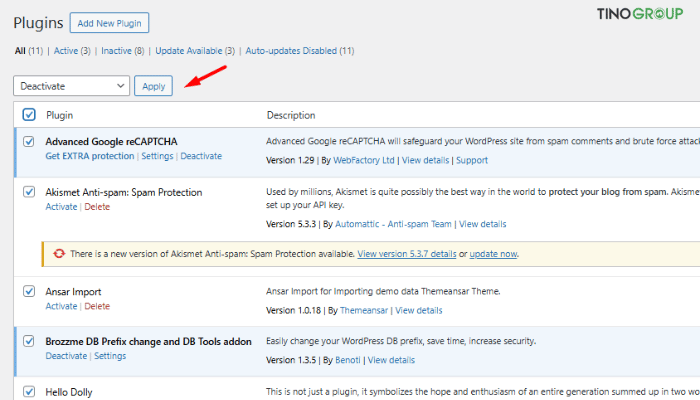Click Version 1.0.18 text
This screenshot has height=400, width=700.
pos(293,310)
